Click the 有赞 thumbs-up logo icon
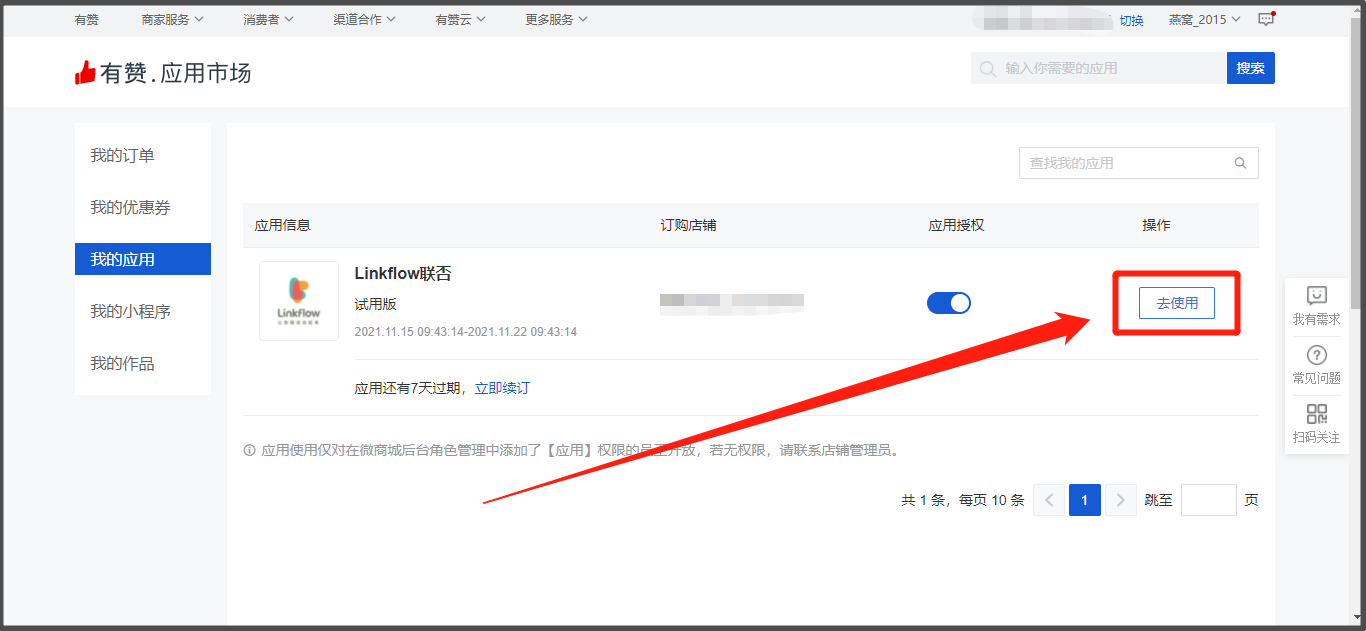This screenshot has width=1366, height=631. [85, 72]
